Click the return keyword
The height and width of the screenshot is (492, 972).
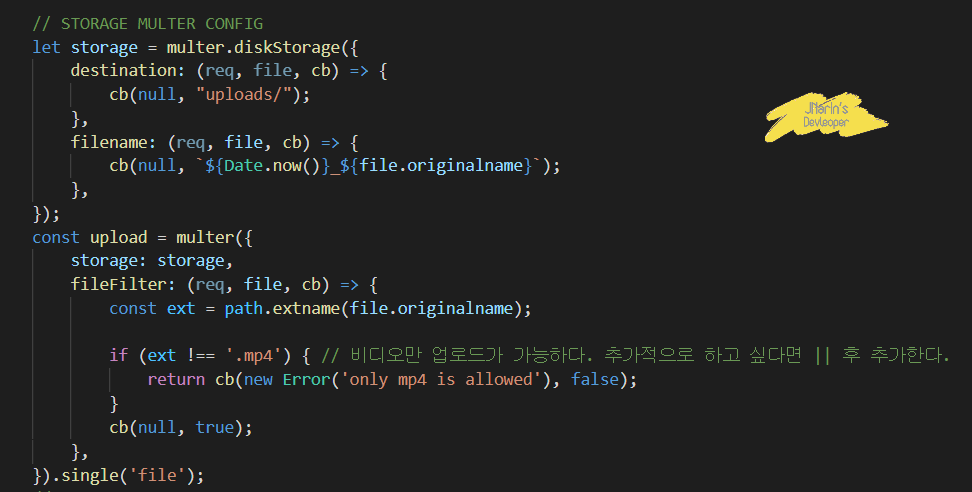point(176,379)
